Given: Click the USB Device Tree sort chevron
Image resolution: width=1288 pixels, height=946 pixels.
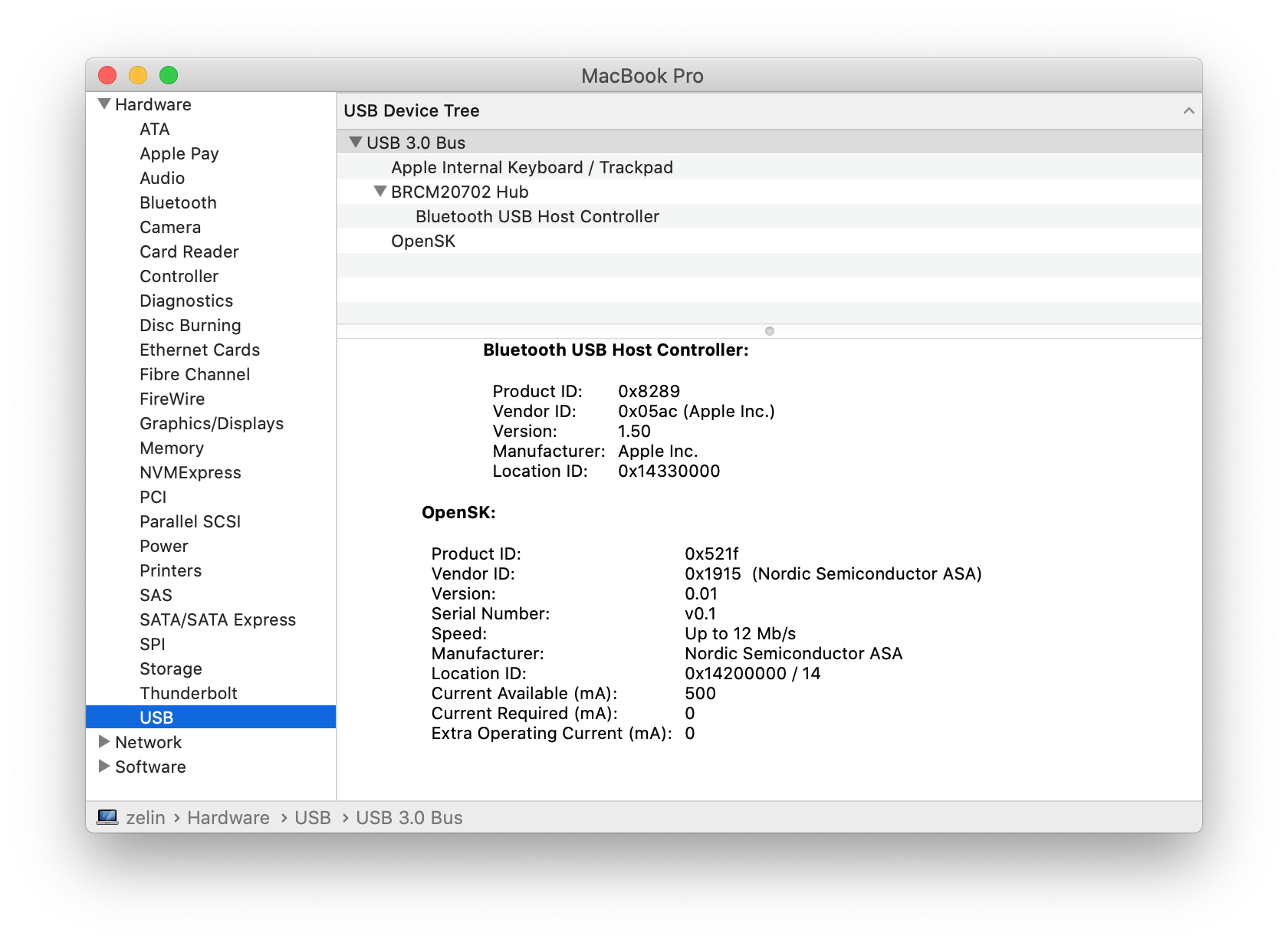Looking at the screenshot, I should pos(1188,111).
